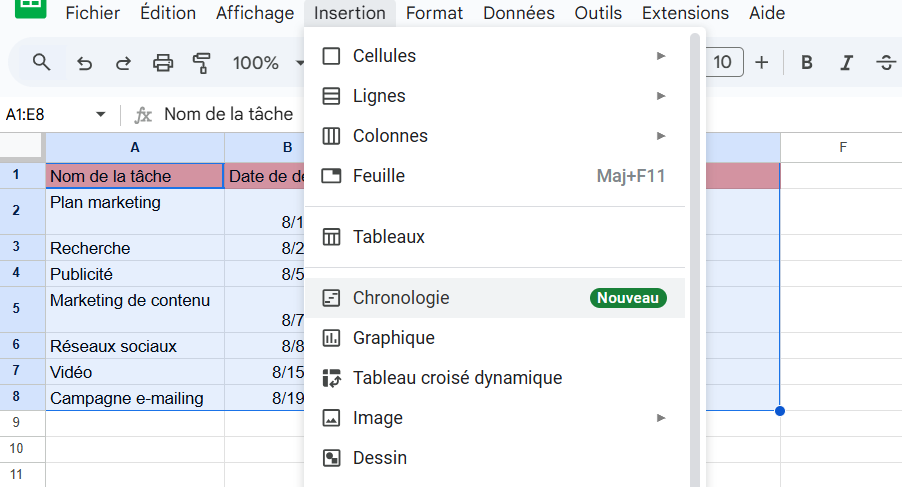902x487 pixels.
Task: Open the Outils menu
Action: (x=598, y=13)
